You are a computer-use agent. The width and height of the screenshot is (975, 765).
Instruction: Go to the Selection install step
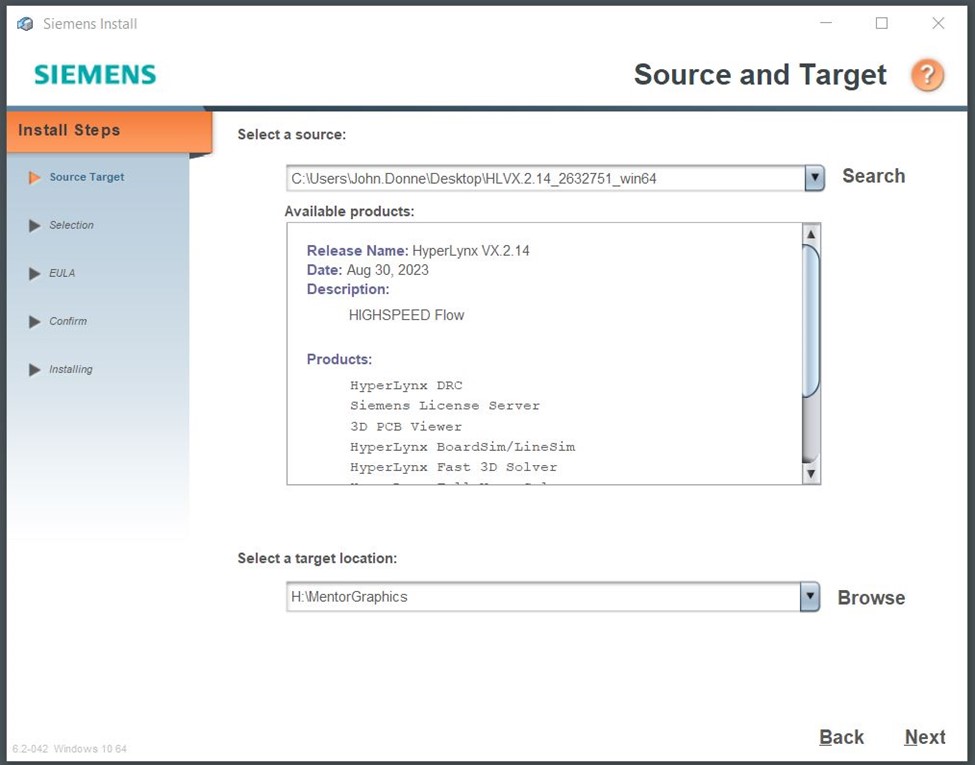pyautogui.click(x=72, y=225)
